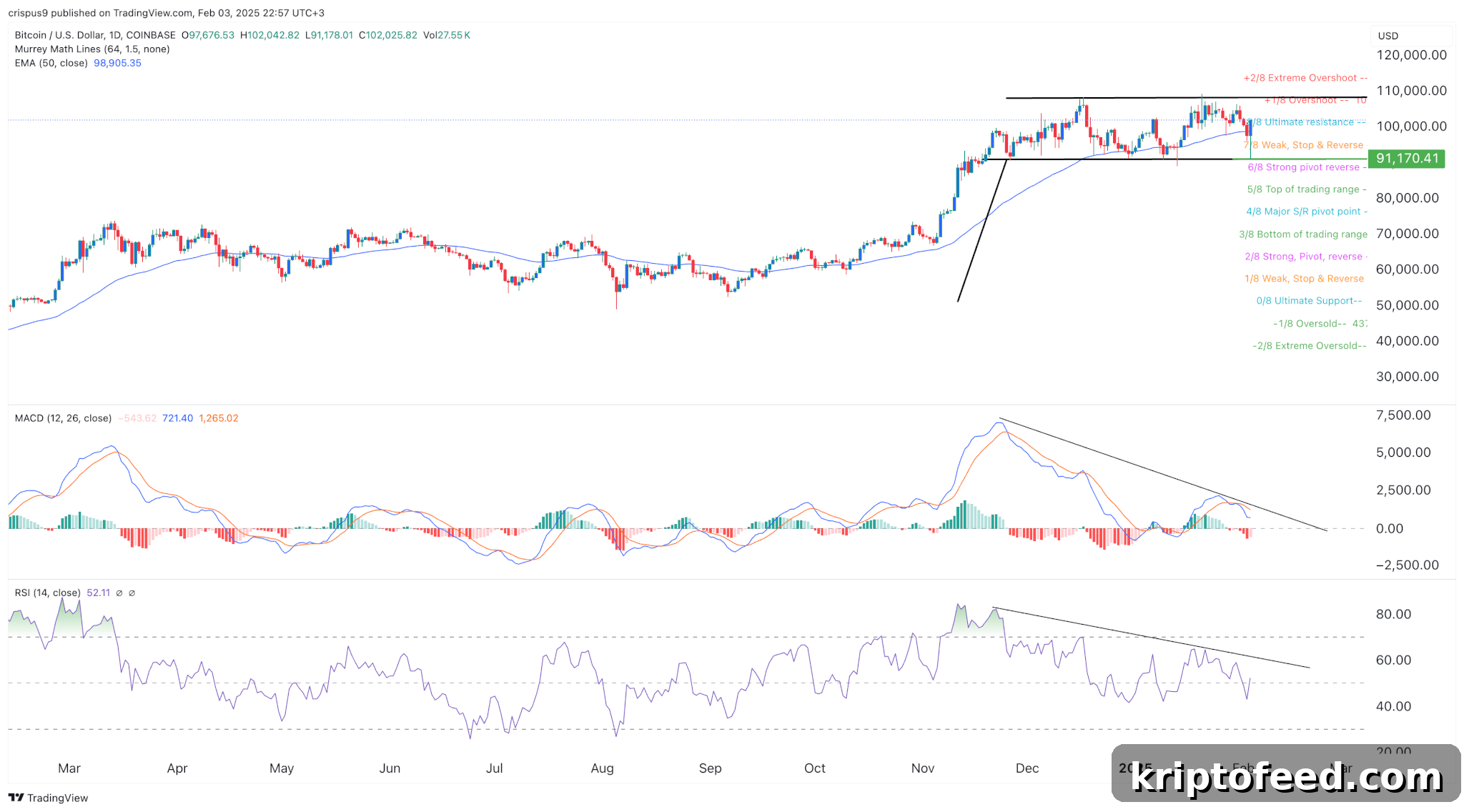Click the Dec label on time axis
Screen dimensions: 1464x812
click(1027, 768)
